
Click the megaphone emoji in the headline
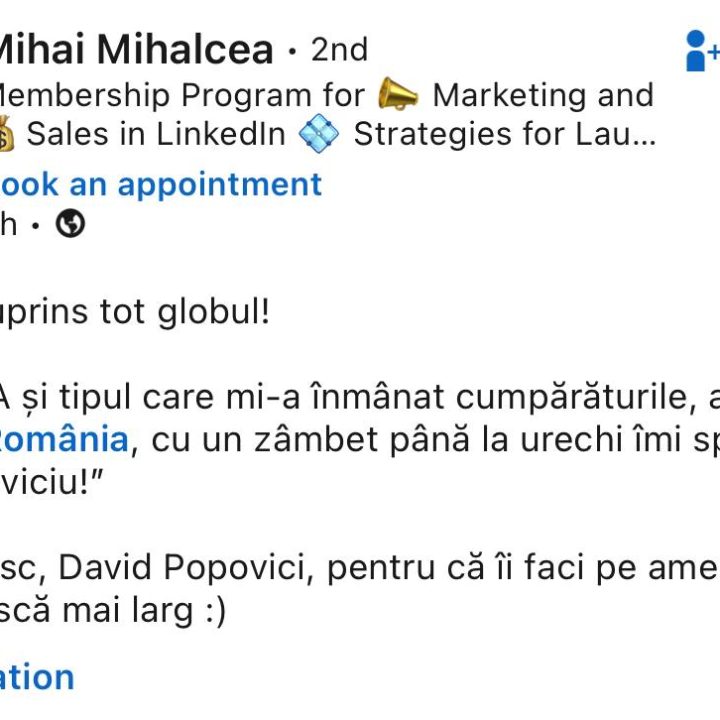pyautogui.click(x=397, y=96)
